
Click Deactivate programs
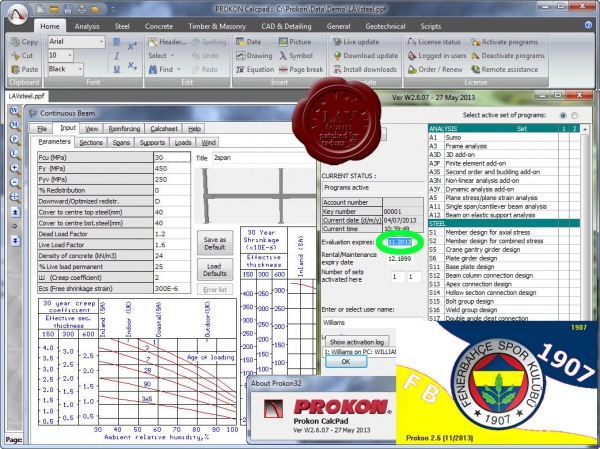pos(508,56)
